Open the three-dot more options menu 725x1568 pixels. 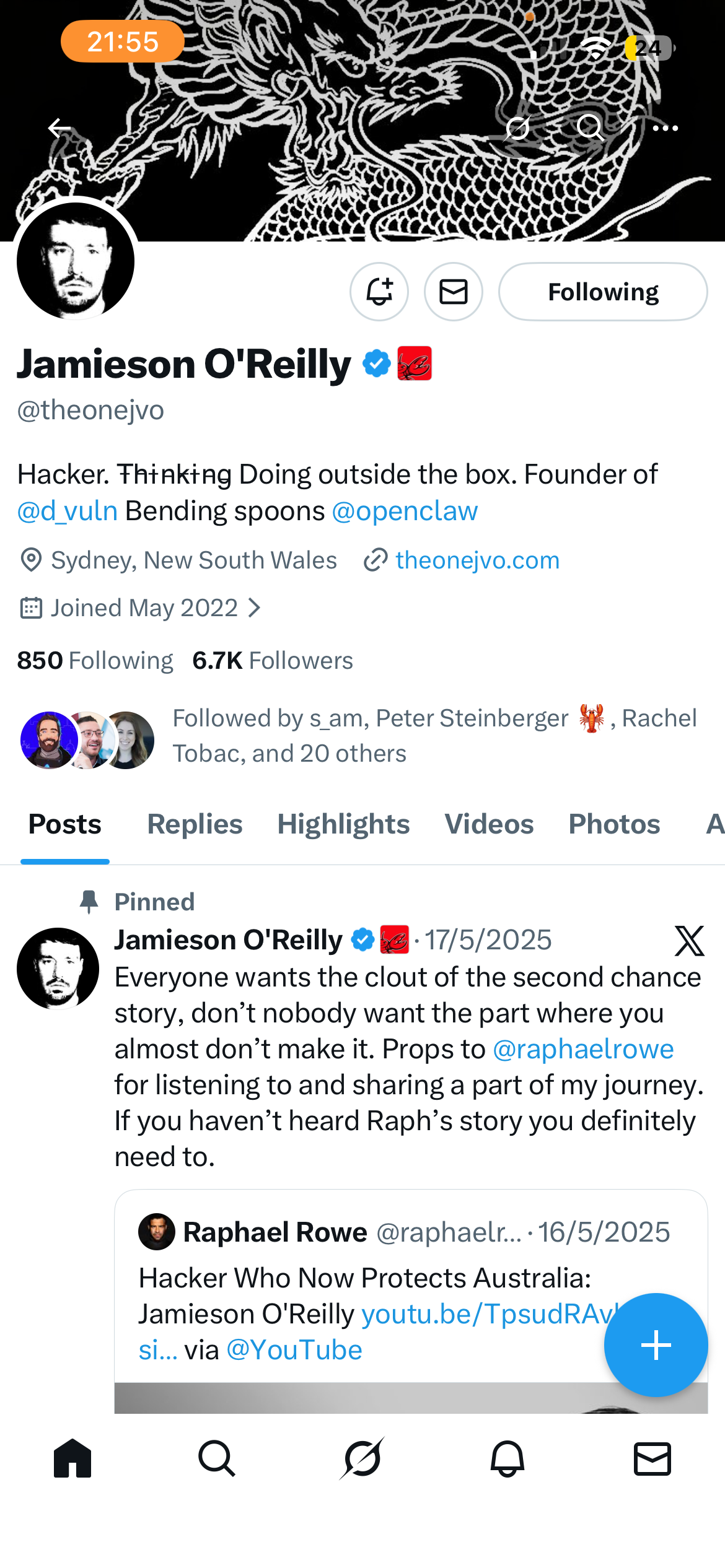click(x=666, y=128)
